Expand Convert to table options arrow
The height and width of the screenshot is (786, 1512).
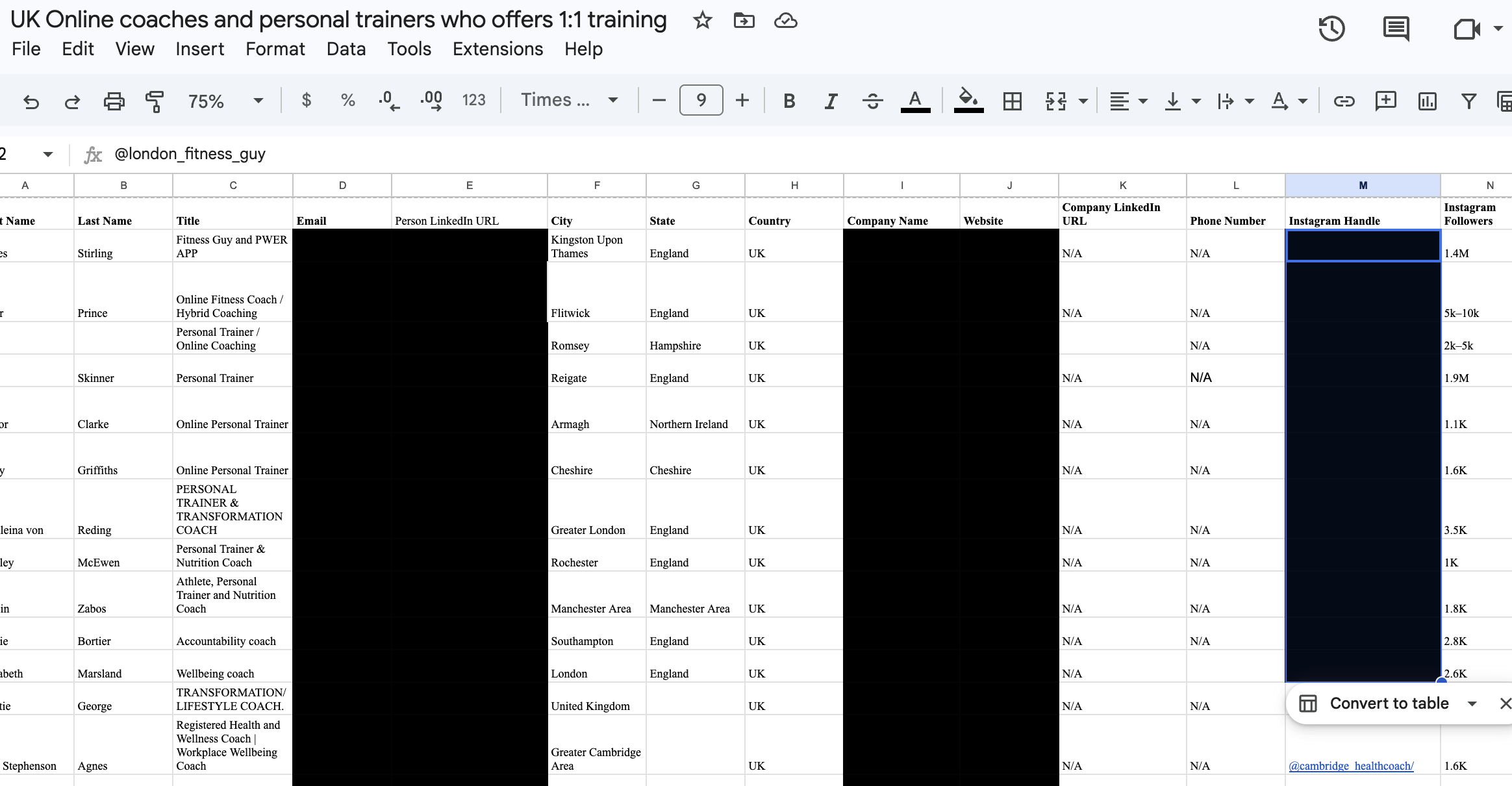(1472, 704)
